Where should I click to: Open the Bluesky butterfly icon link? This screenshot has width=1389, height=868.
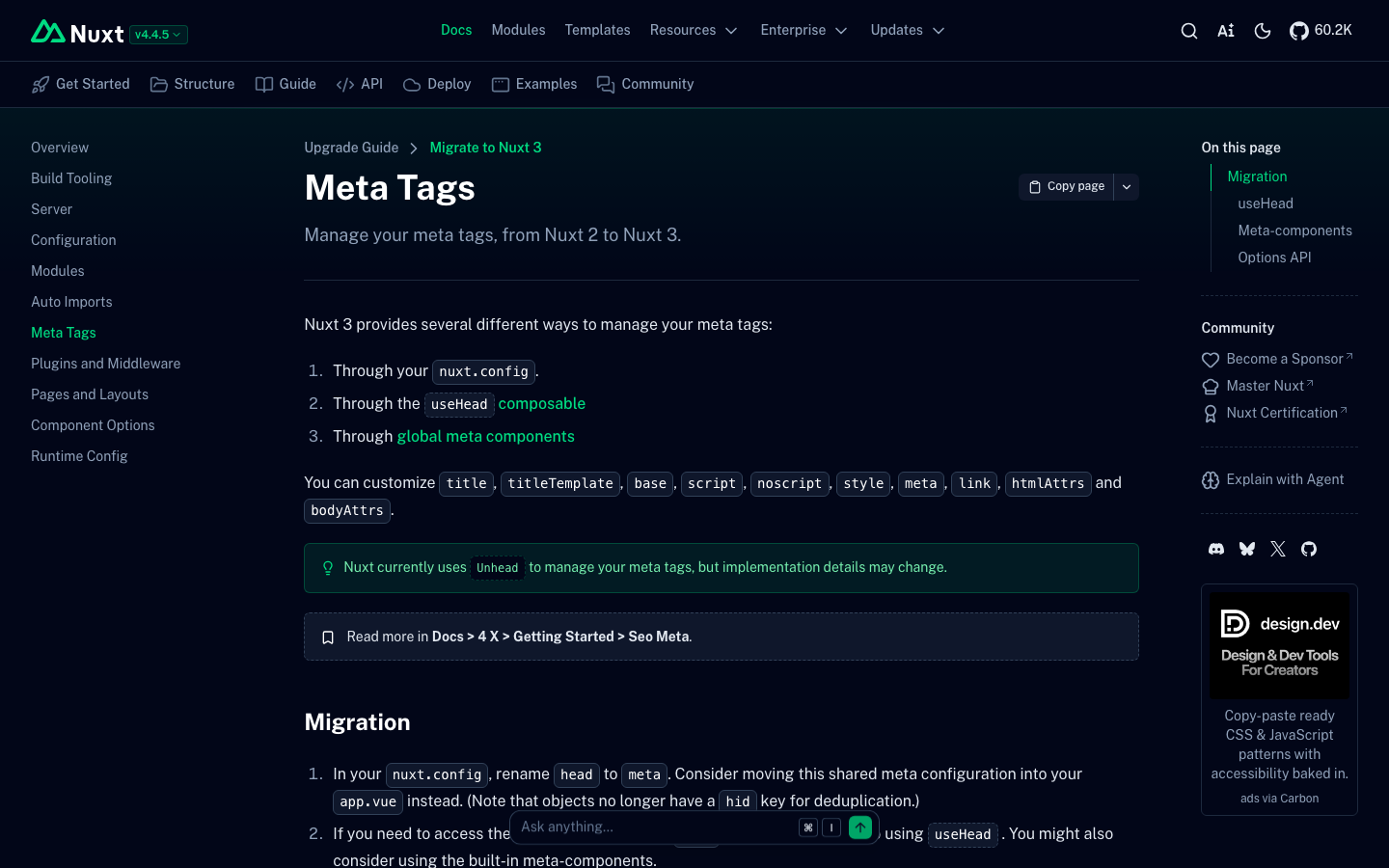[x=1247, y=549]
